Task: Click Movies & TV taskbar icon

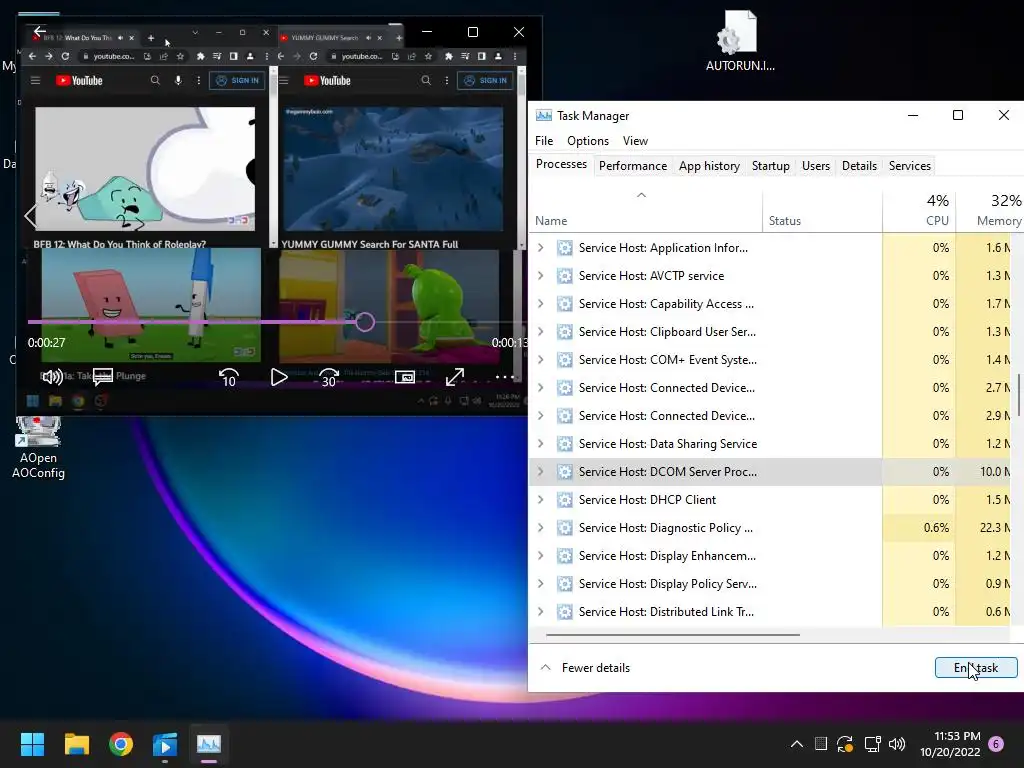Action: pos(165,744)
